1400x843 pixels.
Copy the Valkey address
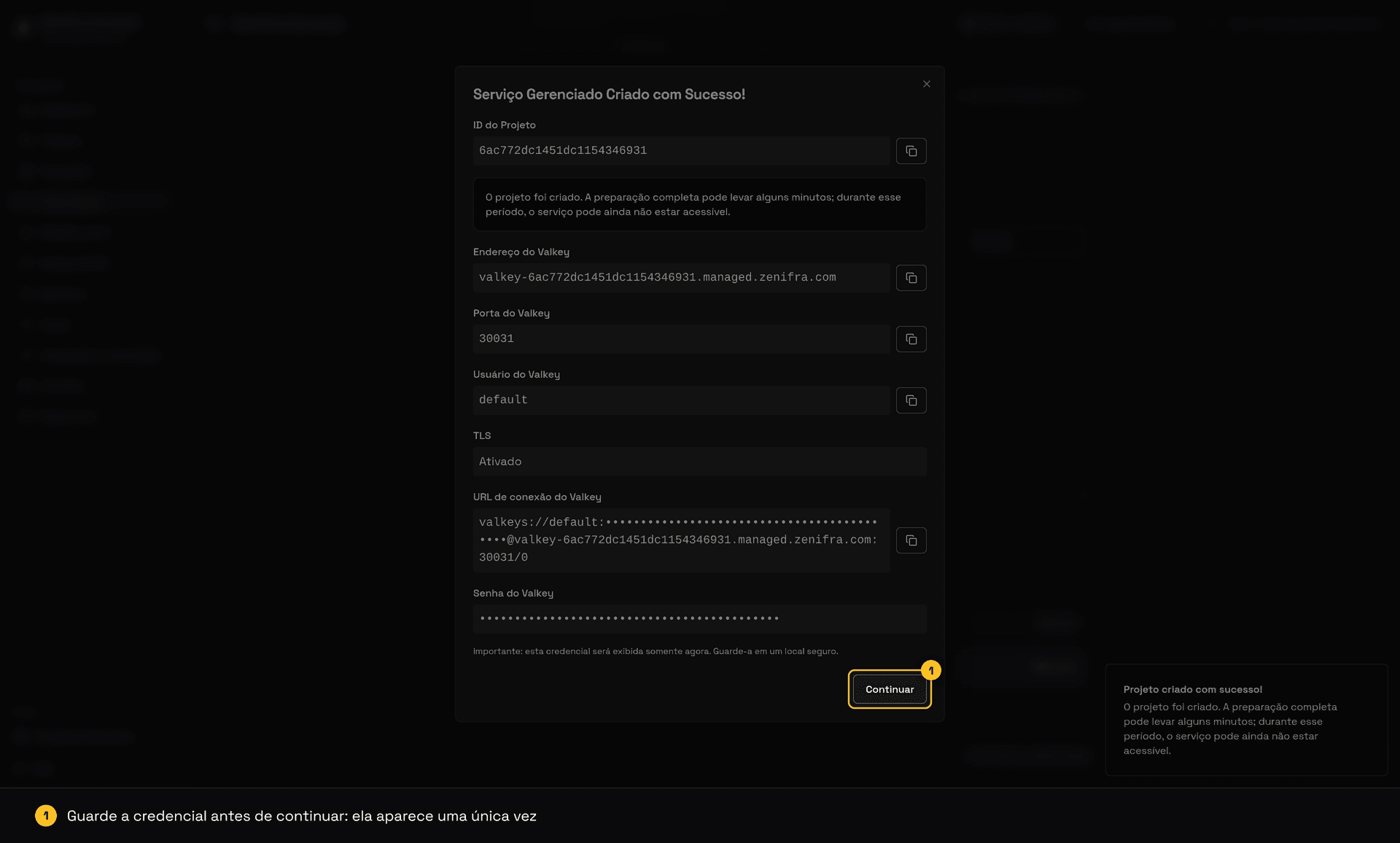[911, 278]
